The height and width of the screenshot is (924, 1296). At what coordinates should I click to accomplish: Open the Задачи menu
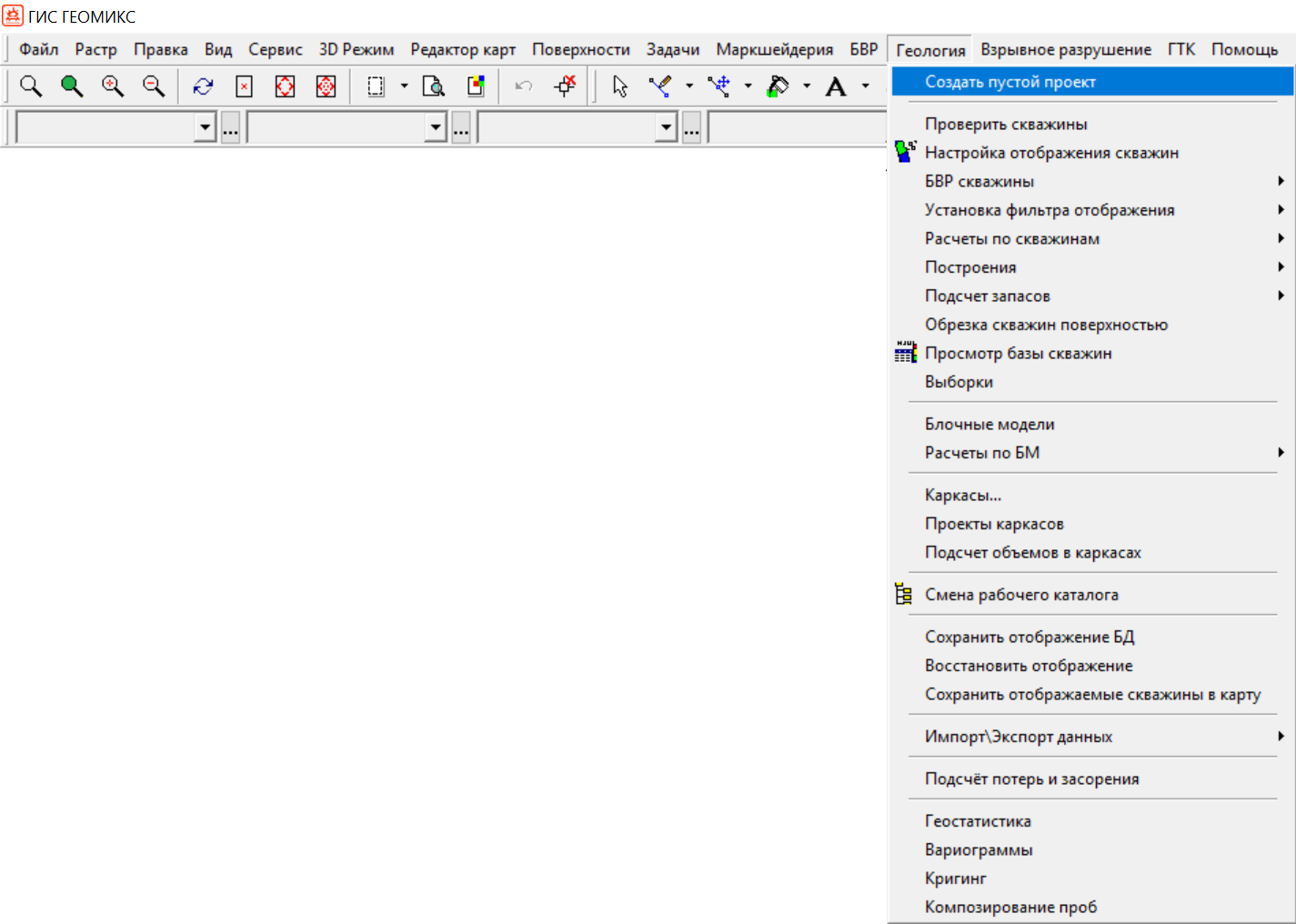(x=673, y=49)
